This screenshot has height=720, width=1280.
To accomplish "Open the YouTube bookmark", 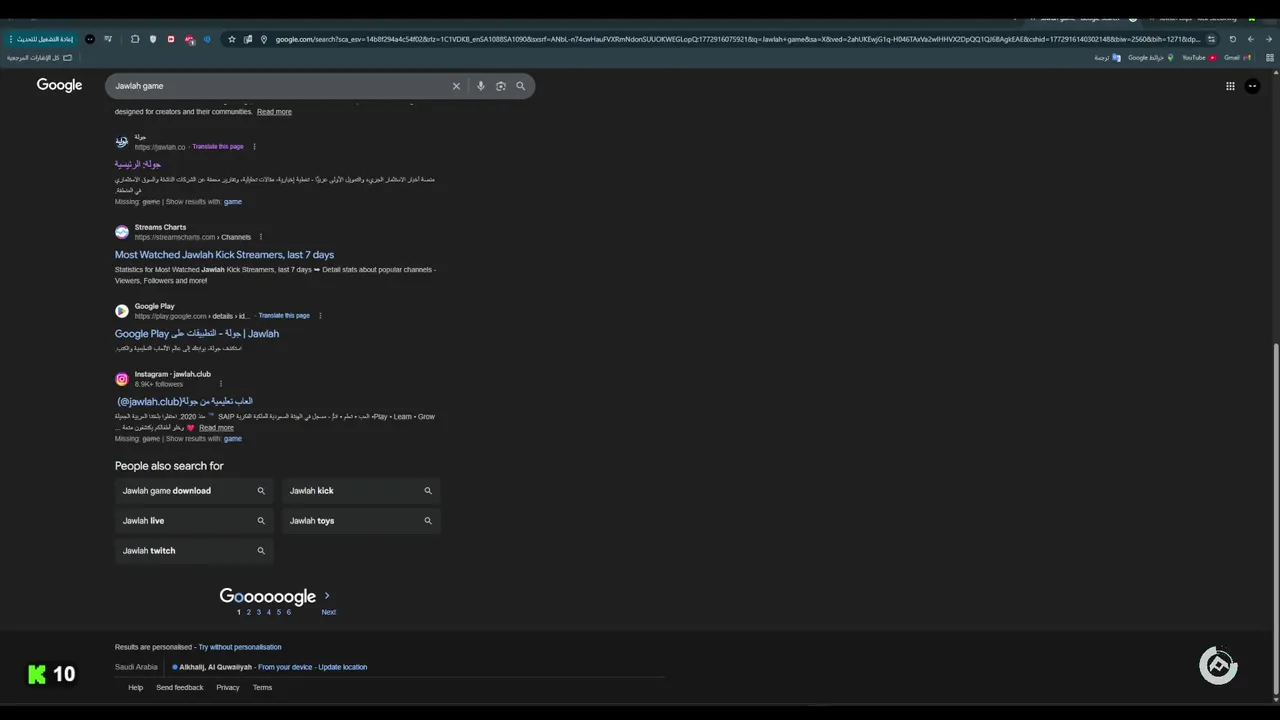I will coord(1199,58).
